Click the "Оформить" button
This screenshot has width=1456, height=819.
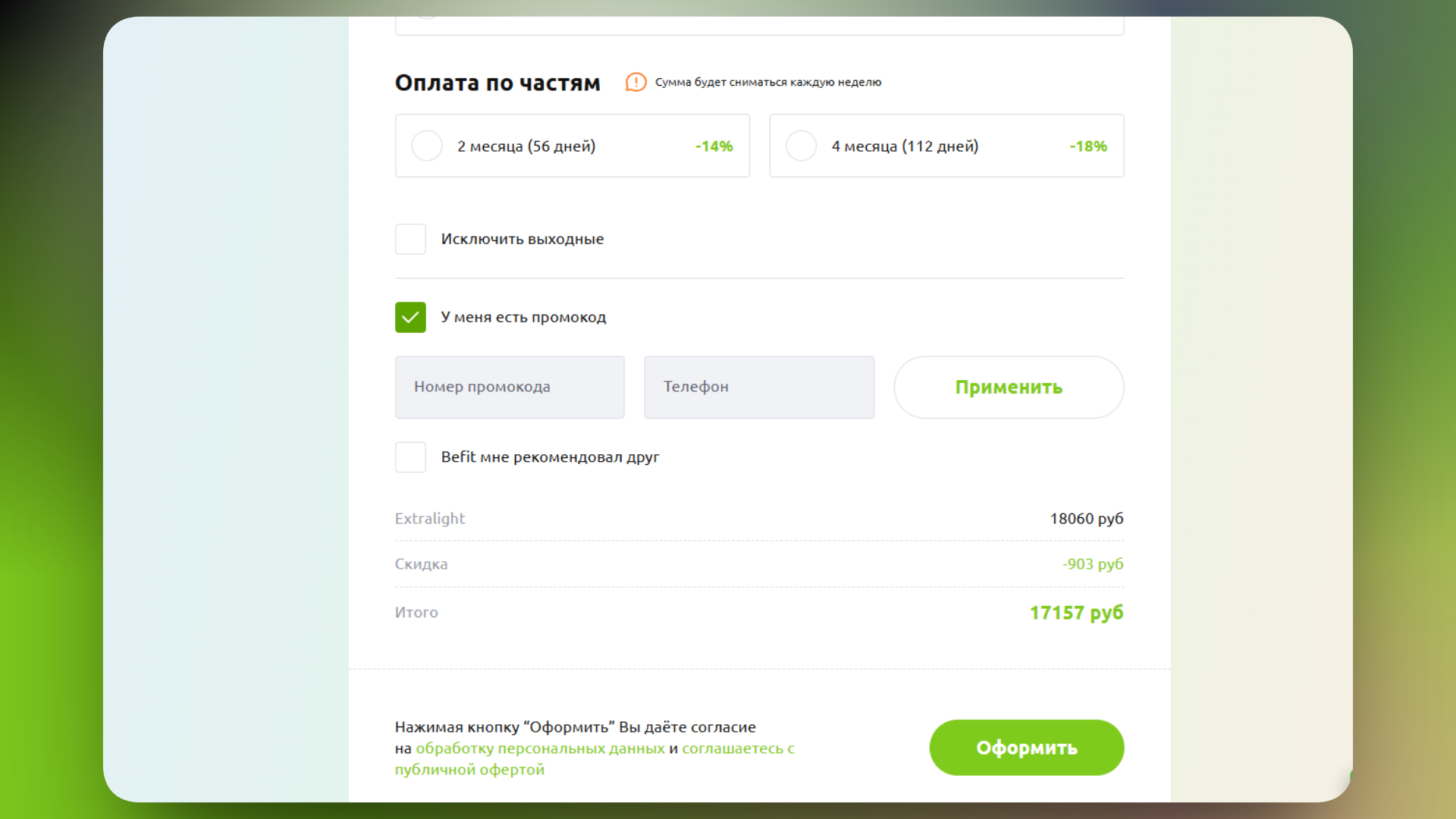[x=1026, y=747]
